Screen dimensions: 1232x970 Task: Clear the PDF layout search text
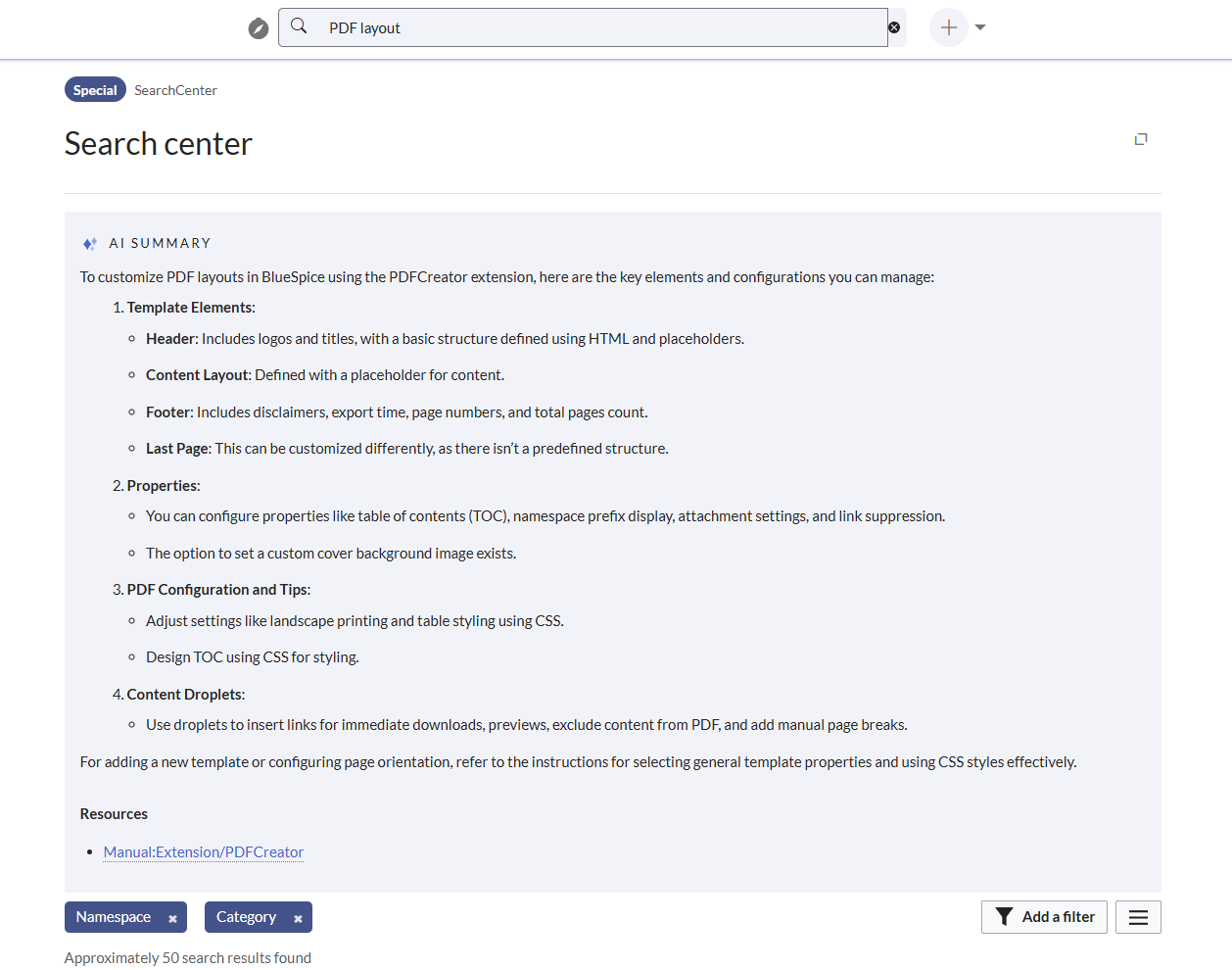[x=894, y=27]
